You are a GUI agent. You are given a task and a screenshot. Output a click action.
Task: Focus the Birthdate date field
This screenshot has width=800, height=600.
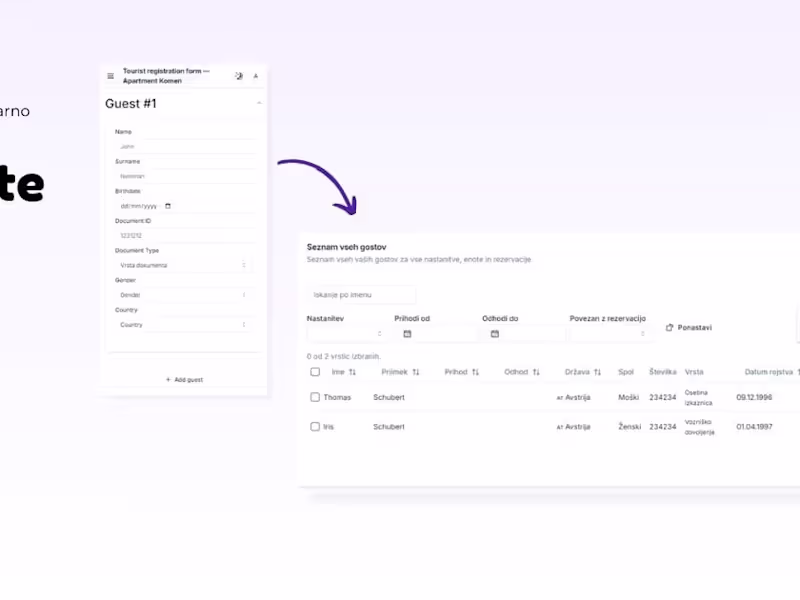(185, 206)
